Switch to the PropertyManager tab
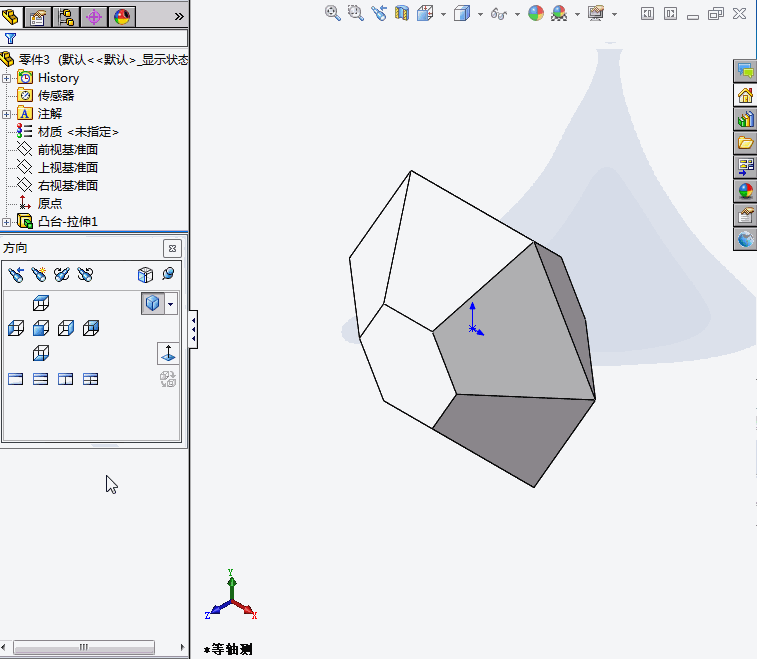The height and width of the screenshot is (659, 757). tap(38, 17)
